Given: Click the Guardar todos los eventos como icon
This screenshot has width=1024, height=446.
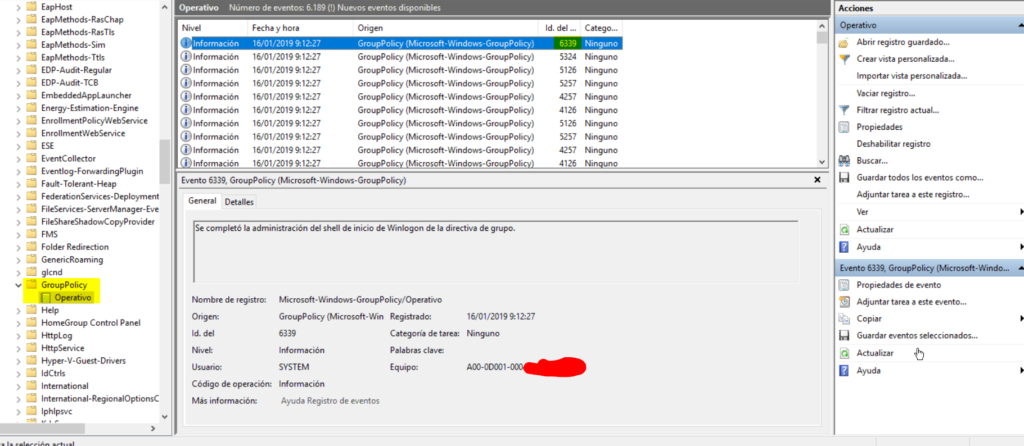Looking at the screenshot, I should pos(845,178).
